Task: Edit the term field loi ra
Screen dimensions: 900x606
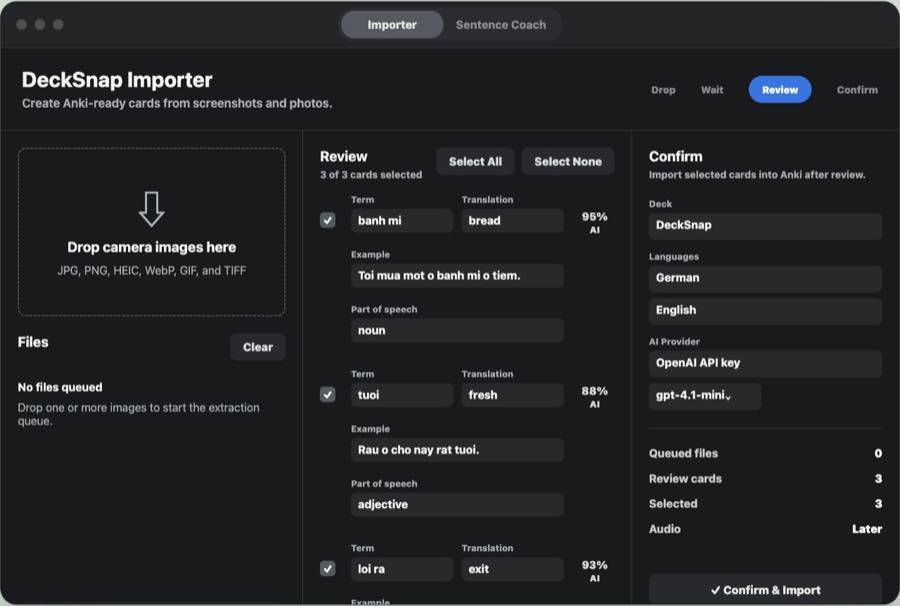Action: coord(402,569)
